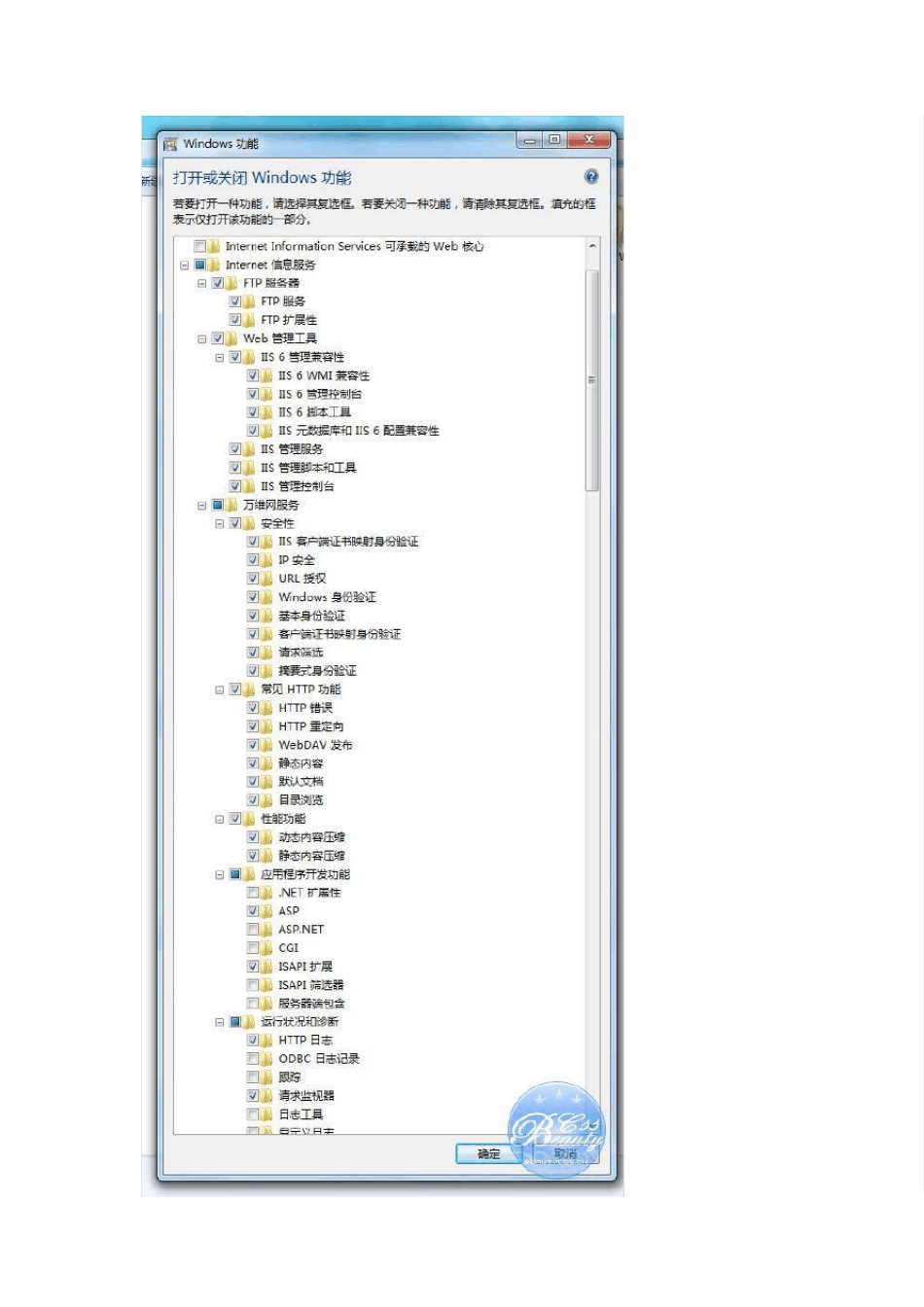Uncheck the ISAPI 扩展 checkbox
This screenshot has height=1307, width=924.
coord(252,967)
